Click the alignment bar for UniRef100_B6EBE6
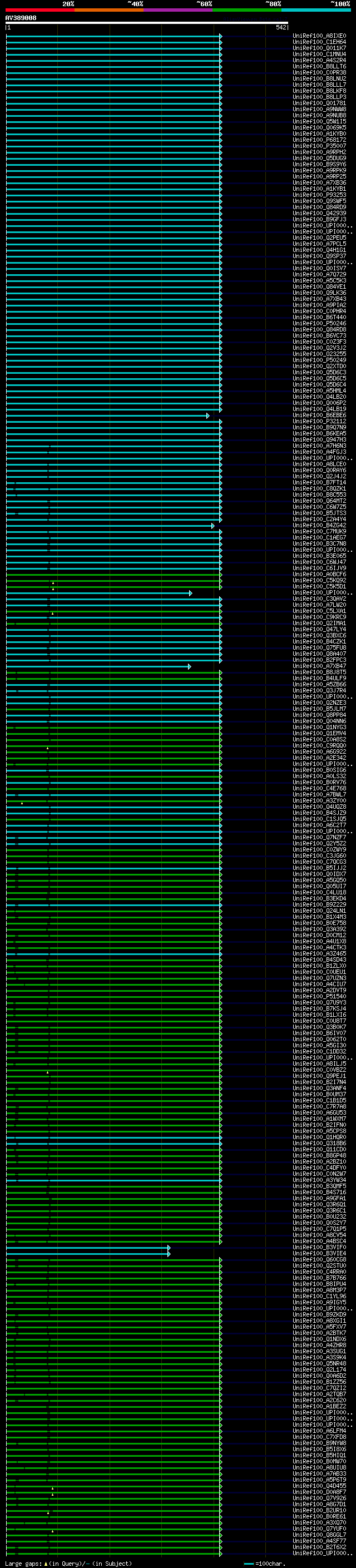This screenshot has height=1568, width=356. click(108, 416)
